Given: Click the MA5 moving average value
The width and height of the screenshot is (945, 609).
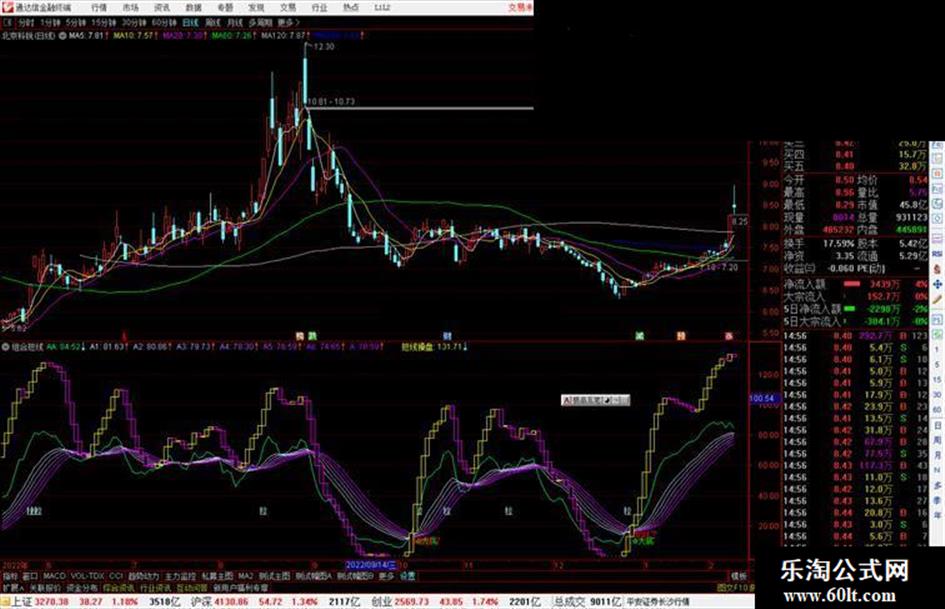Looking at the screenshot, I should 86,36.
